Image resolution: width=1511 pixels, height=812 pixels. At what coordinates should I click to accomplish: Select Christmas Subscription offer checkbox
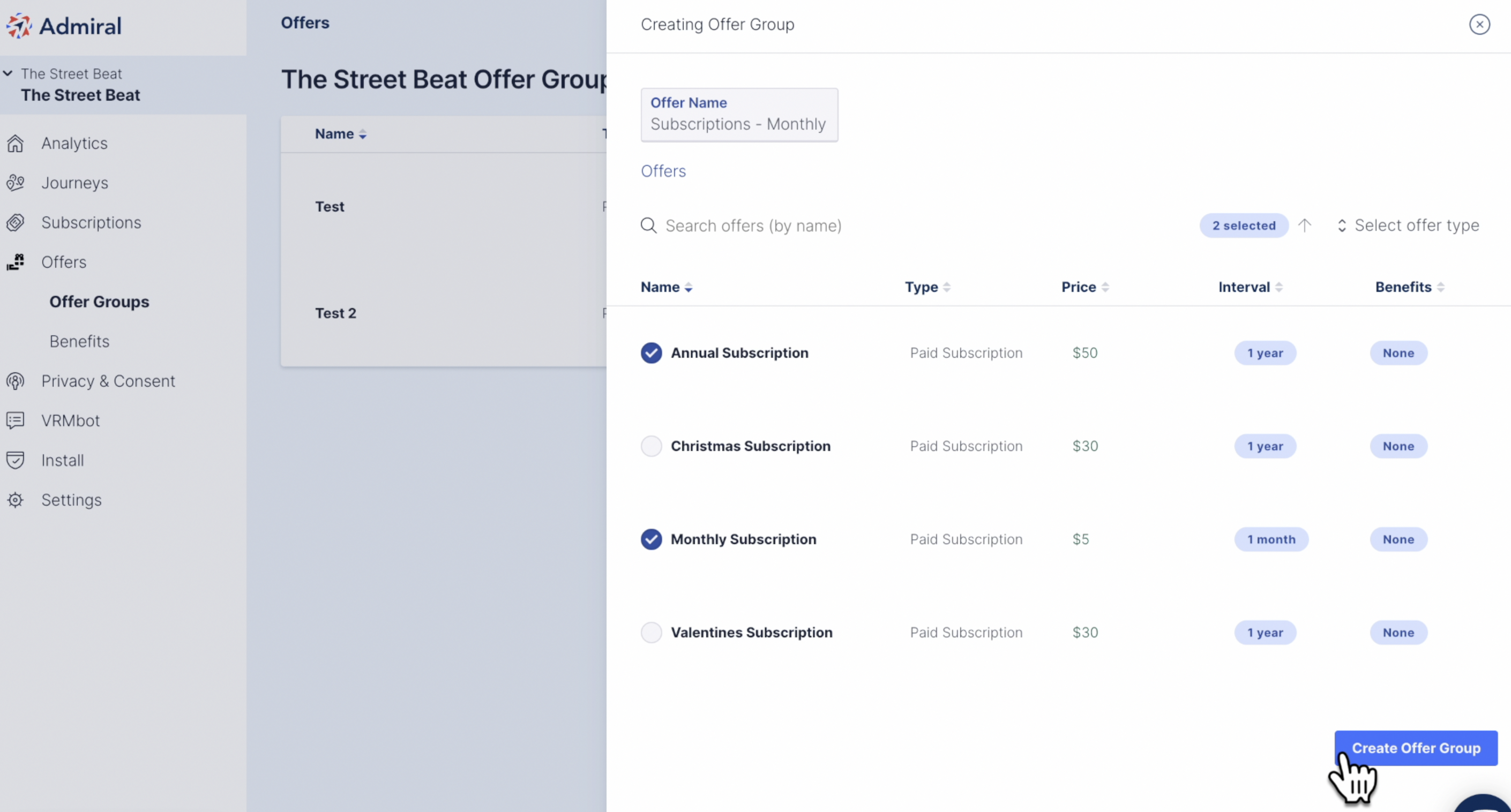651,446
